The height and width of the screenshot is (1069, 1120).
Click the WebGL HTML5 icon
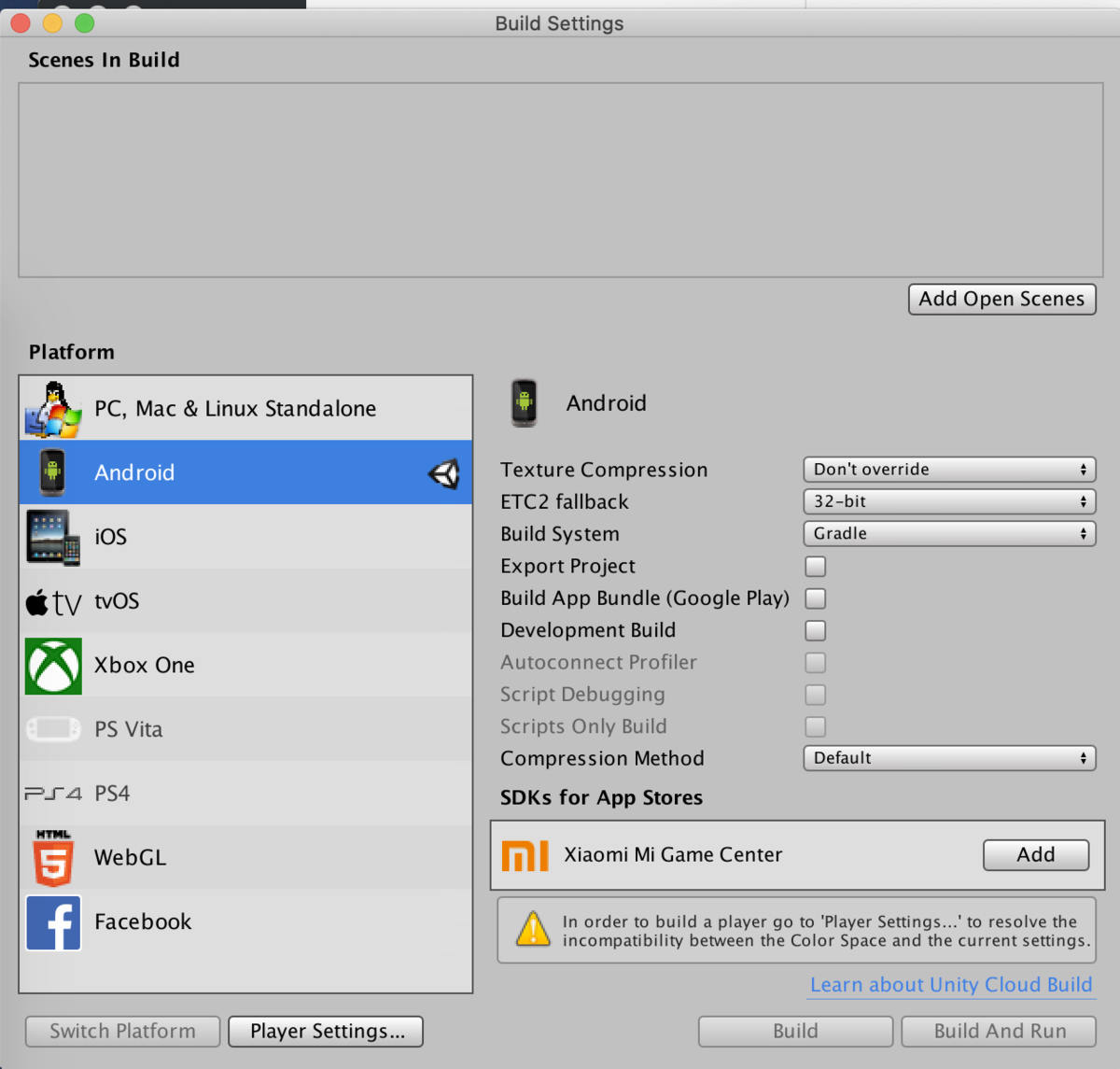tap(53, 857)
